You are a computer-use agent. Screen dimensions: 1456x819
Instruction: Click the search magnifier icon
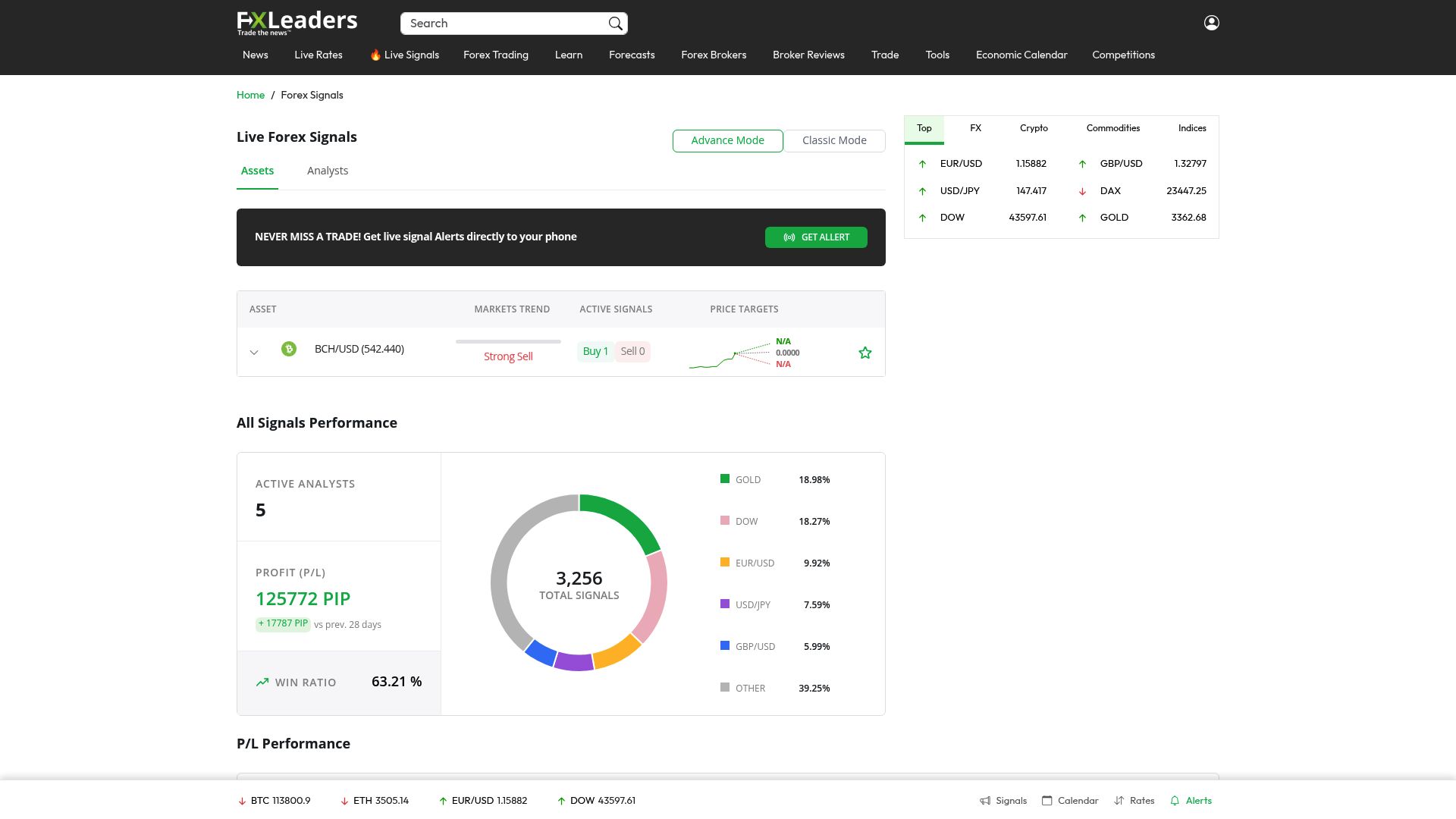click(616, 24)
